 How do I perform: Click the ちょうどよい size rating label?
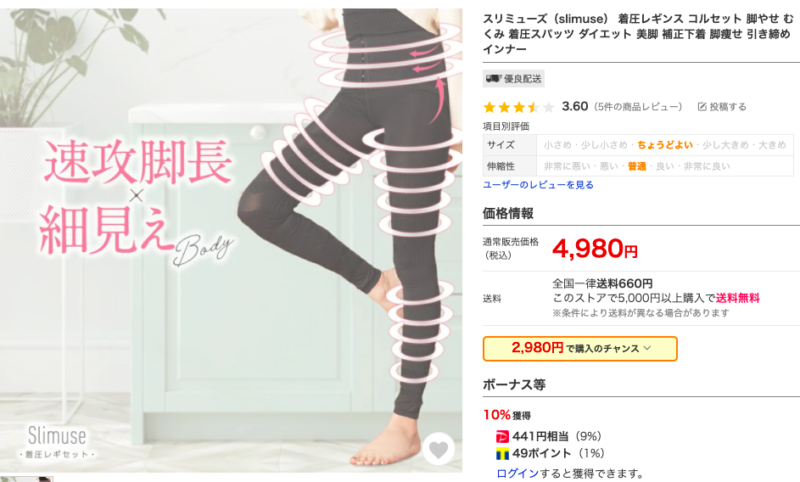point(665,145)
